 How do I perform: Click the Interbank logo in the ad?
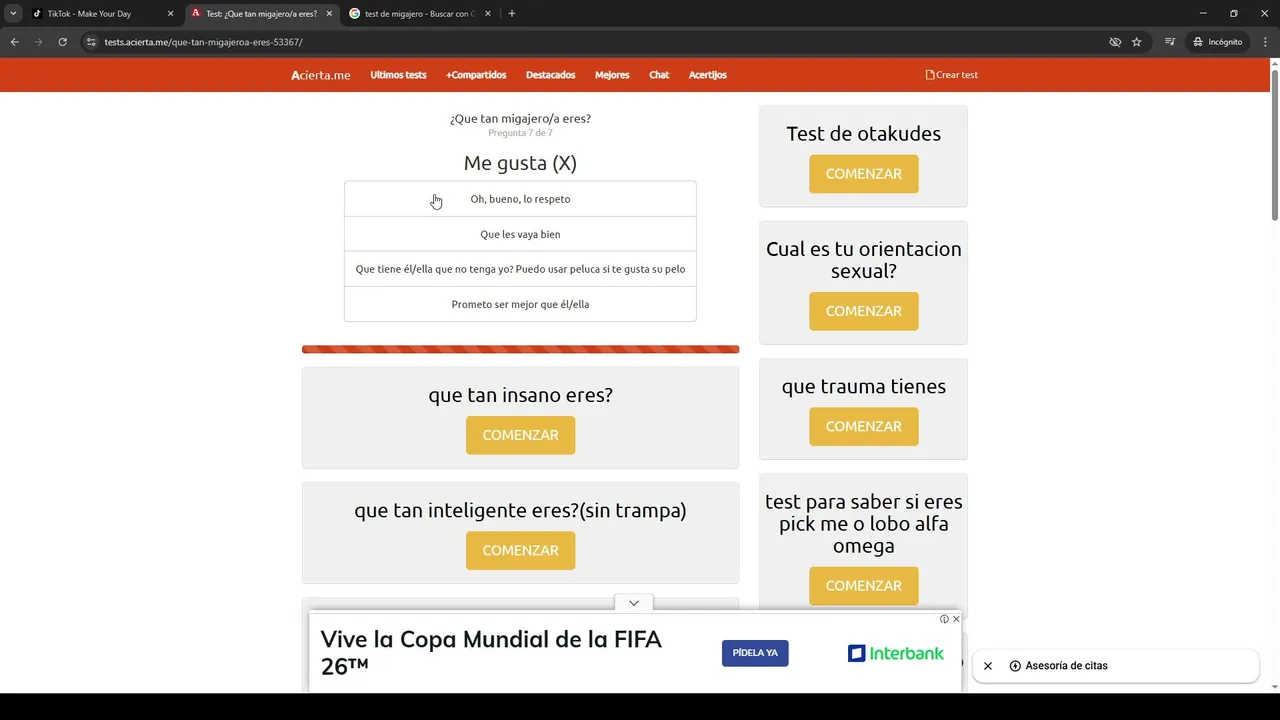(896, 653)
